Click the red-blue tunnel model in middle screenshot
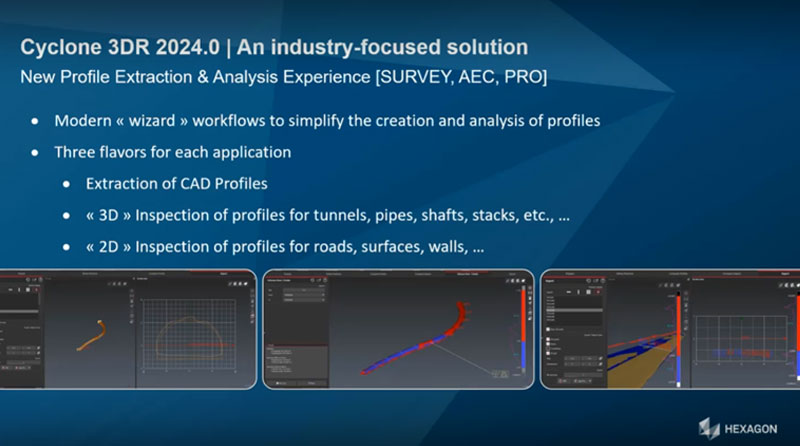 click(x=415, y=338)
